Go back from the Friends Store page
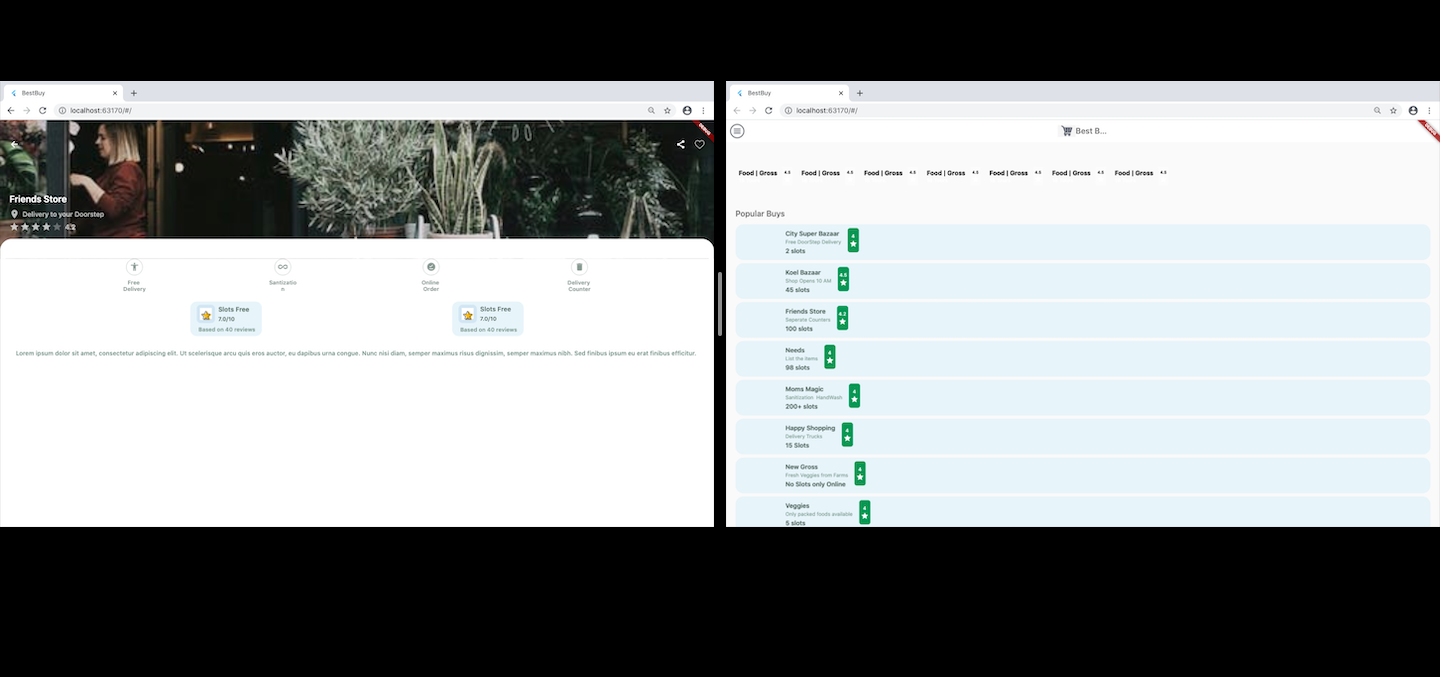 tap(14, 144)
